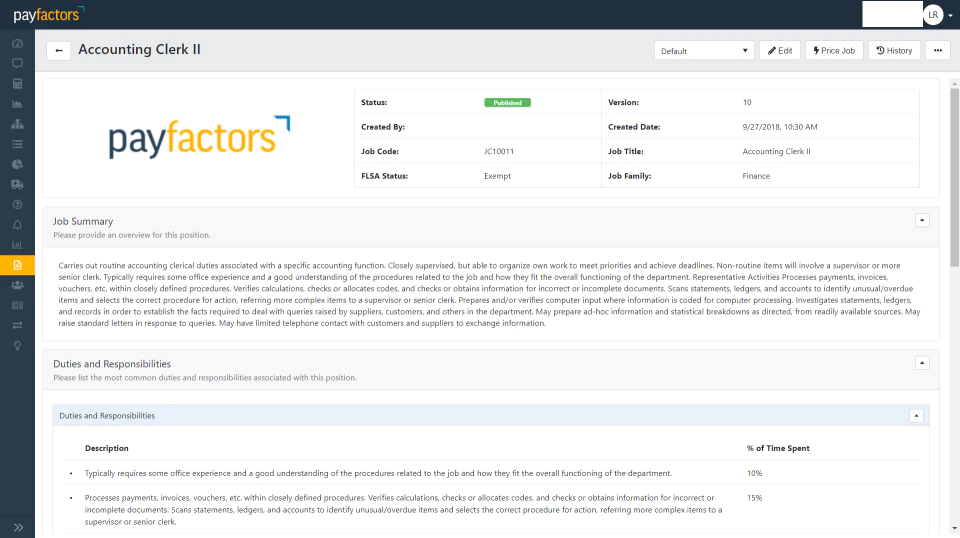Click the Published status badge

[508, 103]
